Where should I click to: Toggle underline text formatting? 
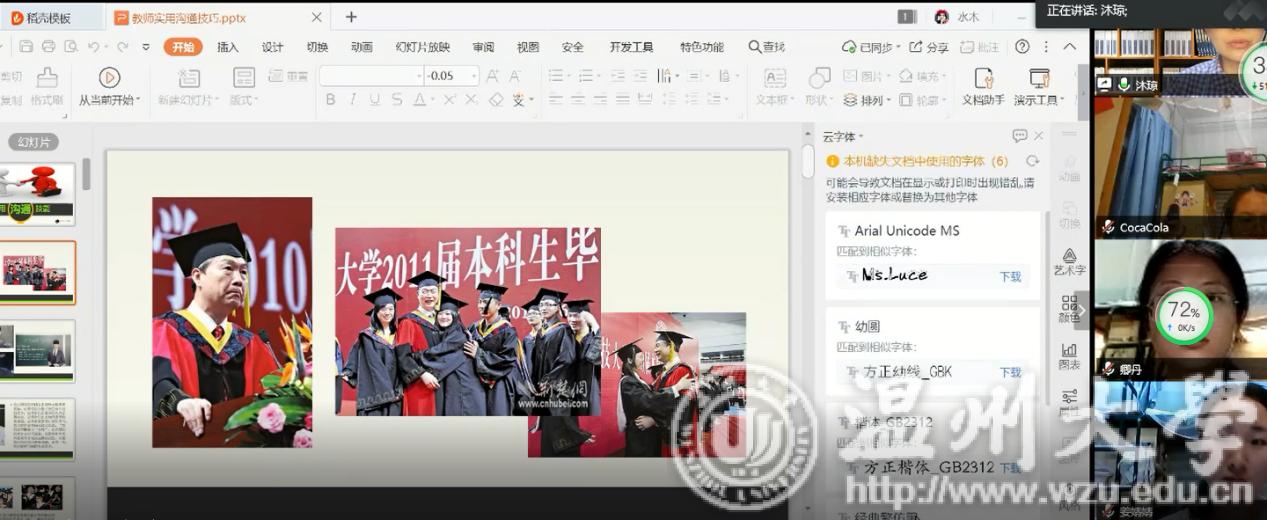click(374, 100)
